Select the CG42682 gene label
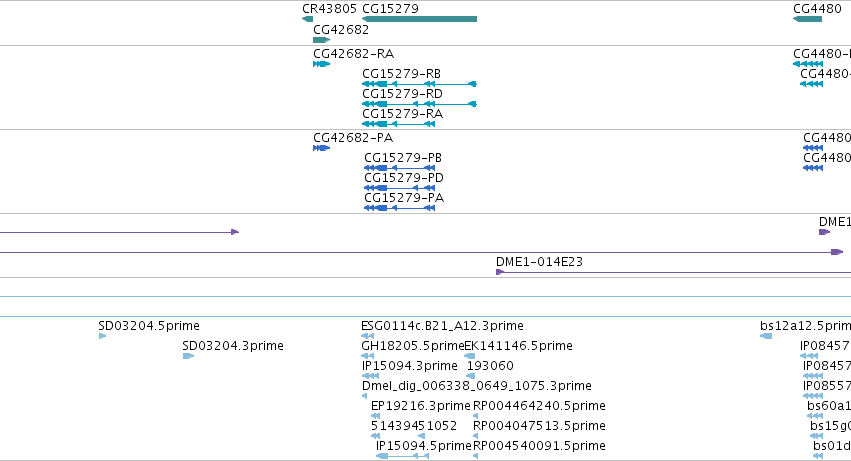851x461 pixels. tap(341, 30)
